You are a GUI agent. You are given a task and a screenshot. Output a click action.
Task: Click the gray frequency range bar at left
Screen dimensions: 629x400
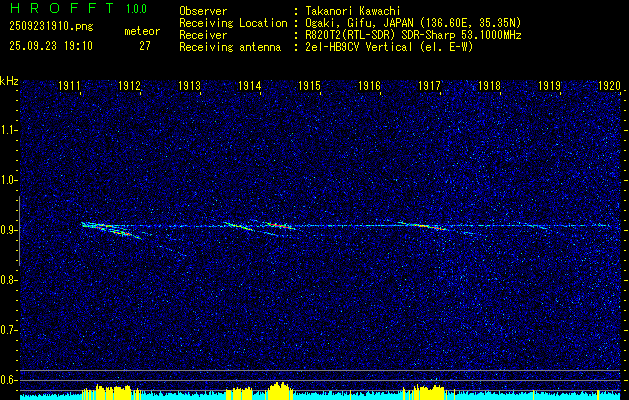tap(19, 231)
